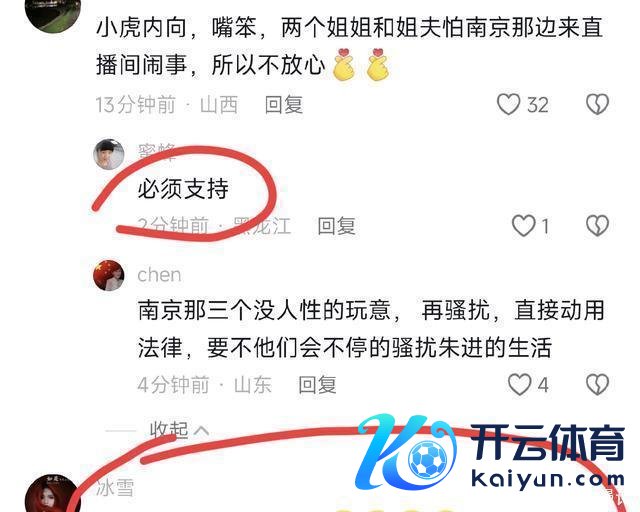Dislike the Shanxi comment with broken heart
This screenshot has height=512, width=640.
pyautogui.click(x=597, y=104)
